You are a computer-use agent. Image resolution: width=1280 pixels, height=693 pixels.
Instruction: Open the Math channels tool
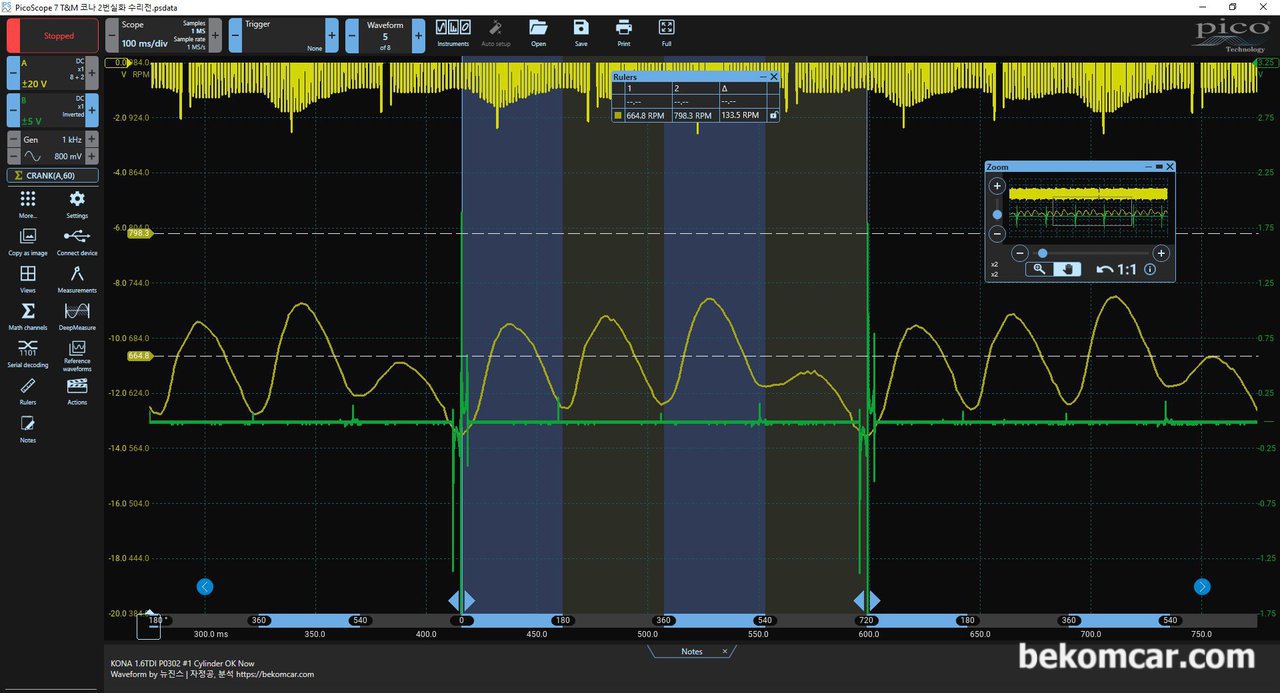coord(28,316)
